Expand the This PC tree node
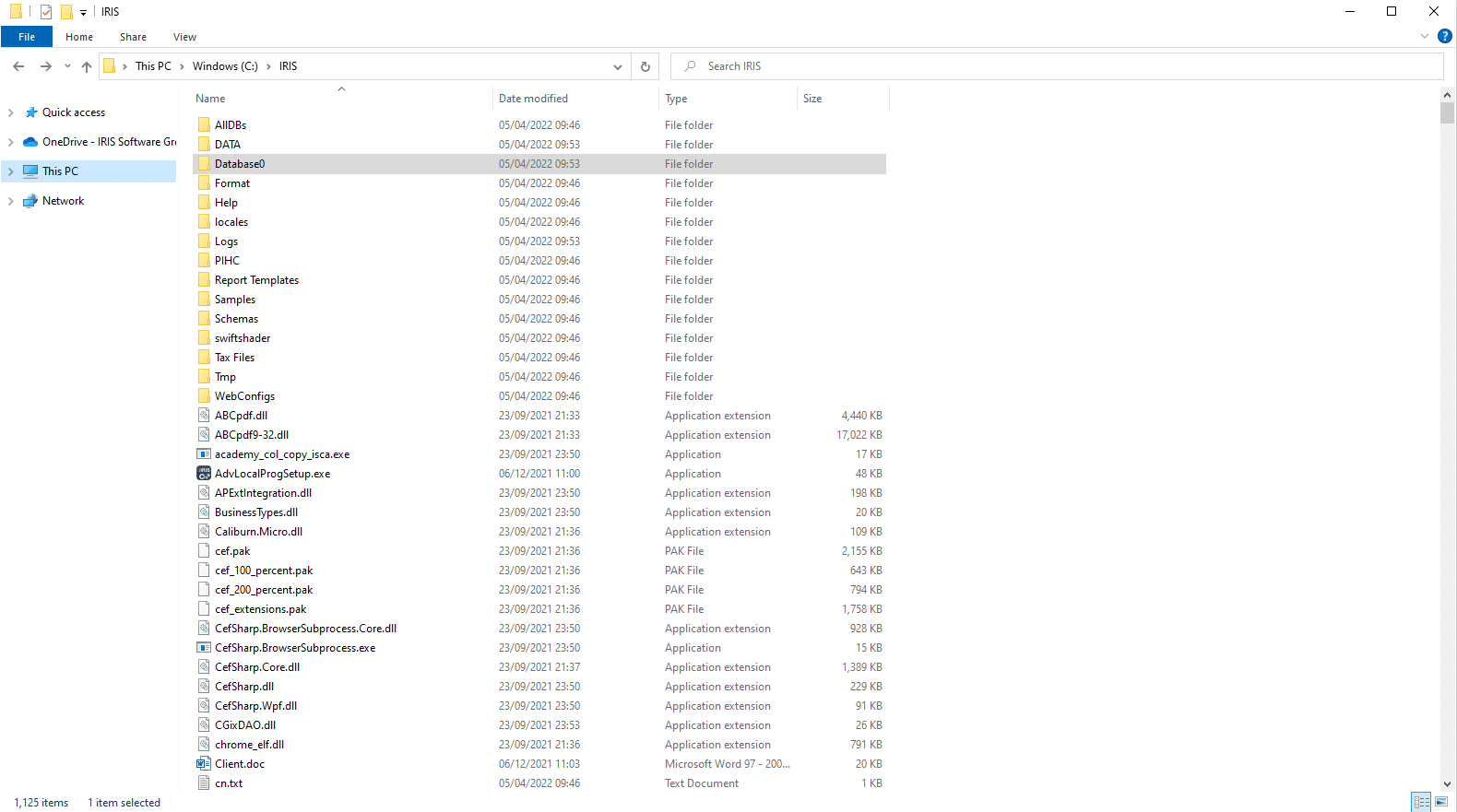This screenshot has height=812, width=1457. pos(10,171)
